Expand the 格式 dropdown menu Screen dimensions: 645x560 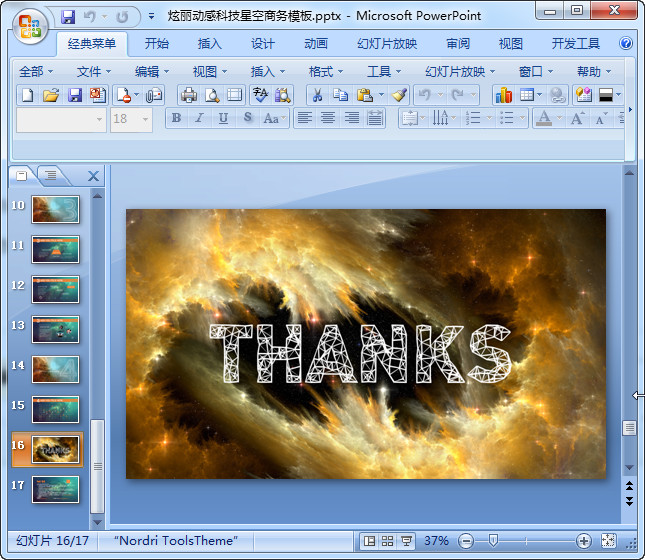click(326, 72)
